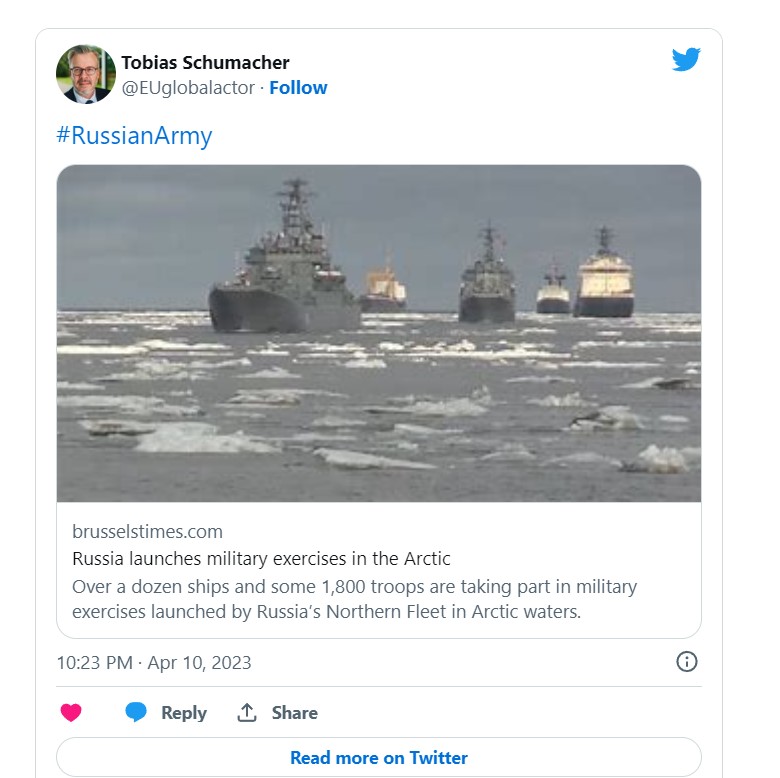The width and height of the screenshot is (780, 778).
Task: Click the @EUglobalactor handle
Action: tap(188, 88)
